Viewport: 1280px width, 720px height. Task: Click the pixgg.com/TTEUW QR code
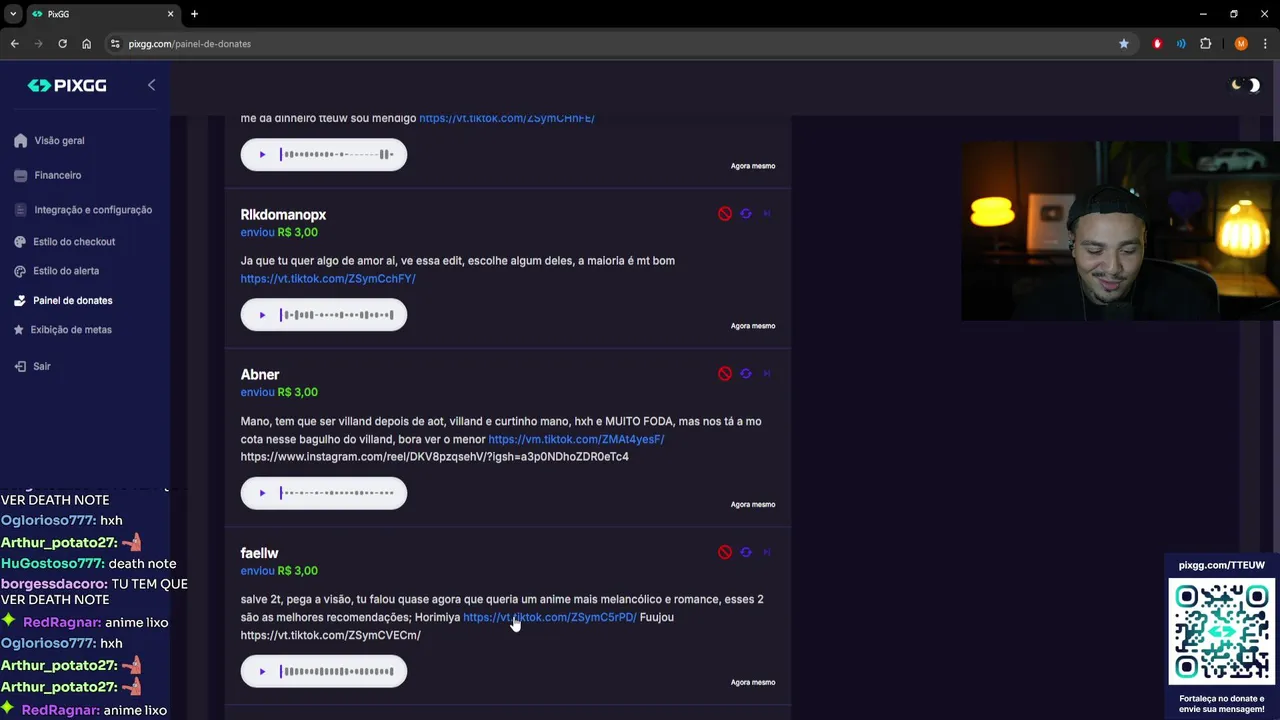pos(1222,632)
